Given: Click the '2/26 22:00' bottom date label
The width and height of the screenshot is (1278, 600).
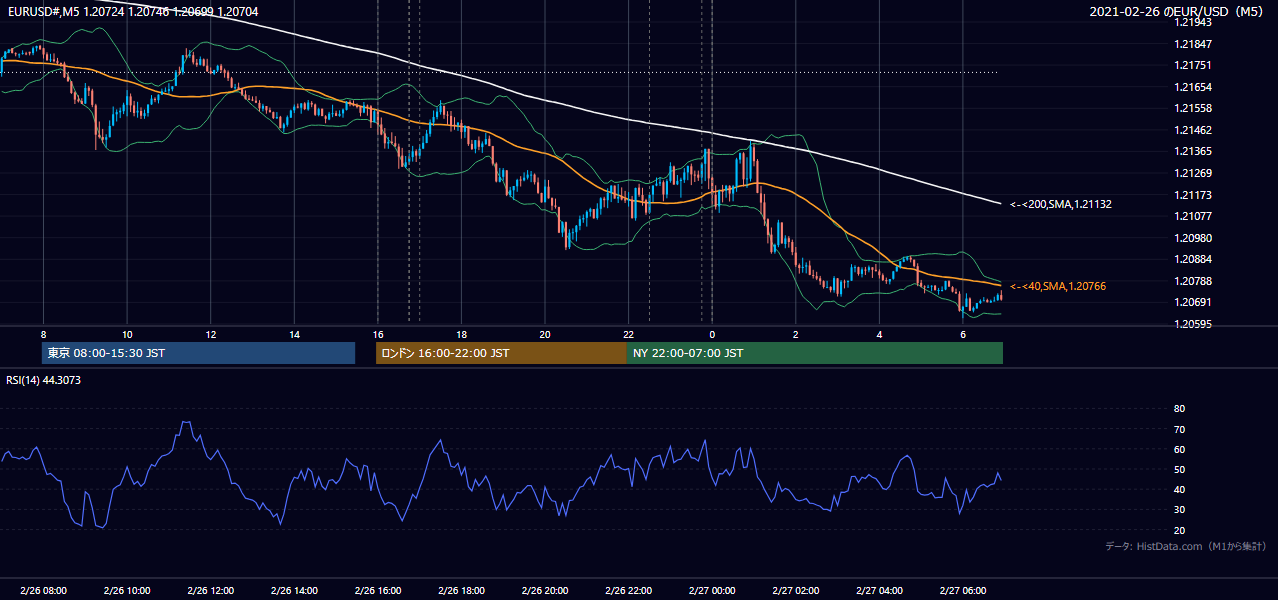Looking at the screenshot, I should pos(628,591).
